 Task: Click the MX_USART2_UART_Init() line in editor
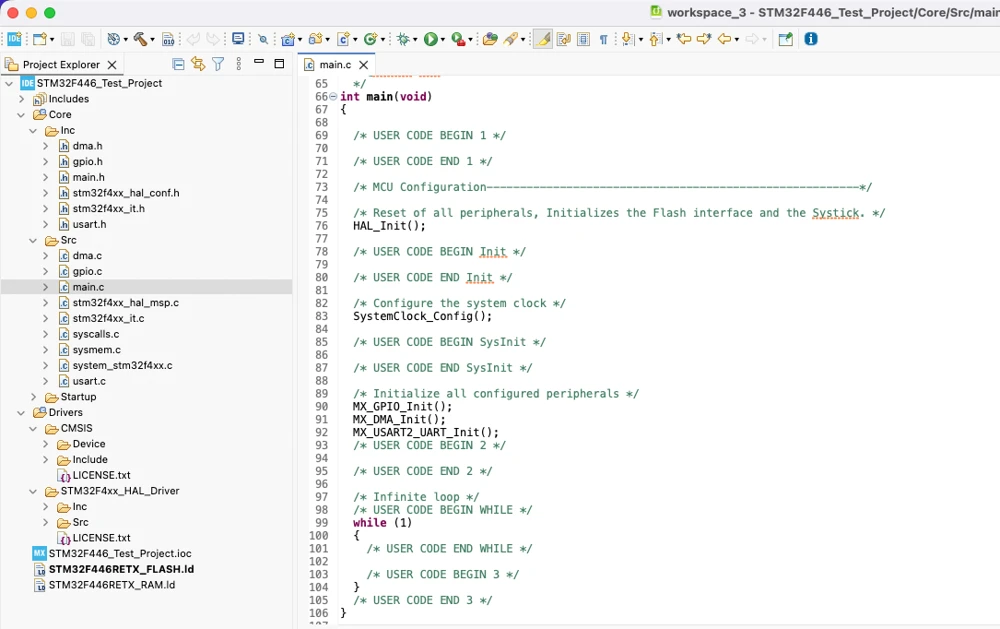tap(425, 433)
